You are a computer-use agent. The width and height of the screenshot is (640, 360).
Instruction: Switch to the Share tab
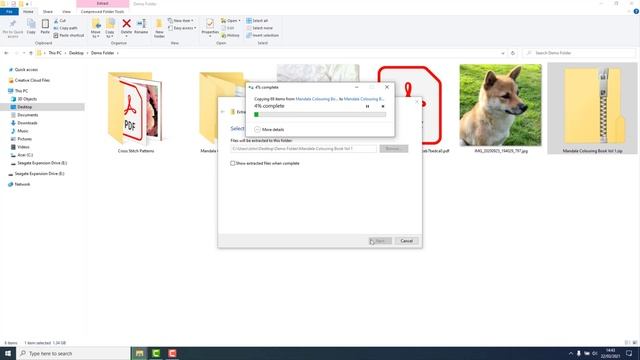[48, 11]
